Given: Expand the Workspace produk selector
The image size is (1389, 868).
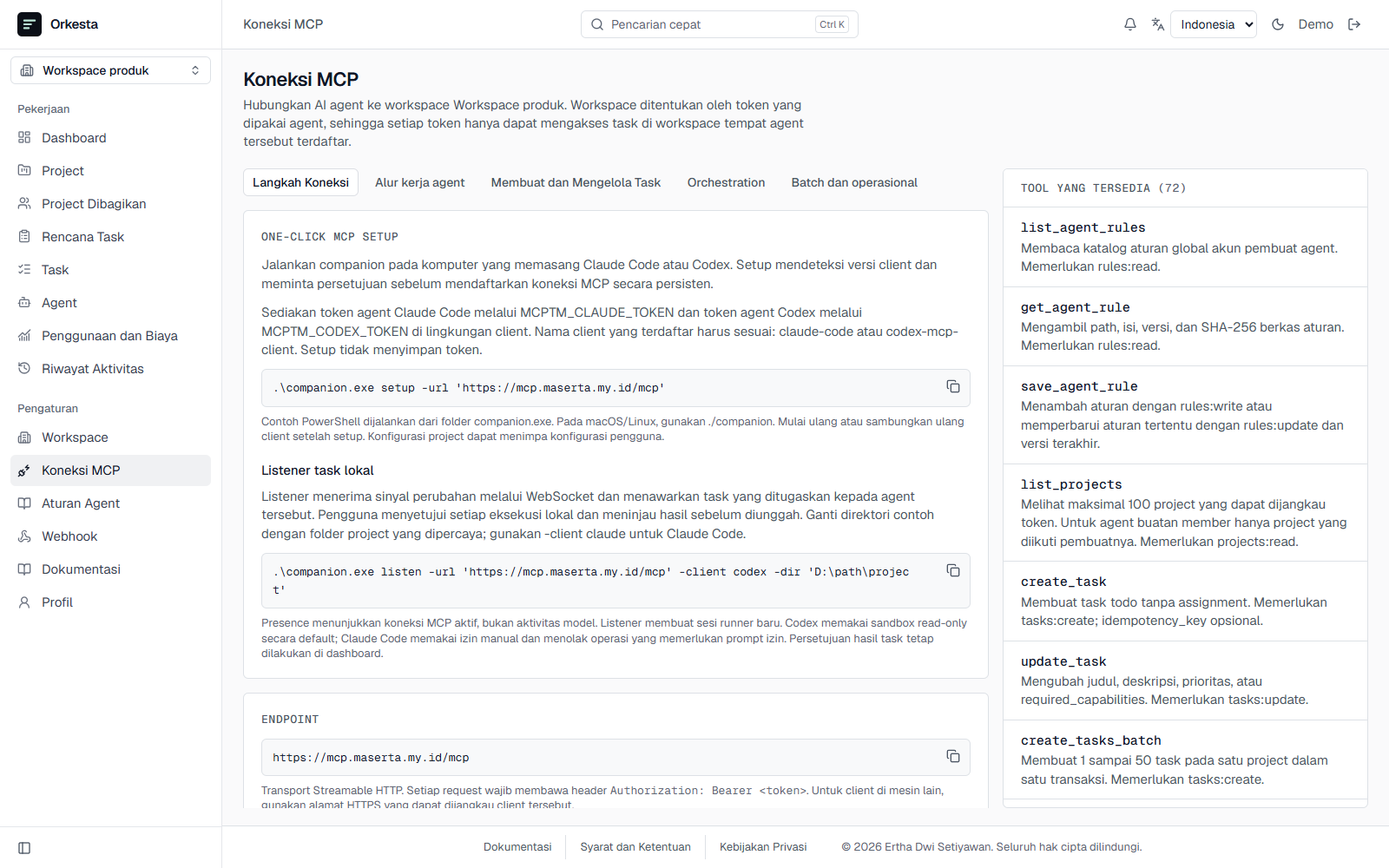Looking at the screenshot, I should [110, 70].
